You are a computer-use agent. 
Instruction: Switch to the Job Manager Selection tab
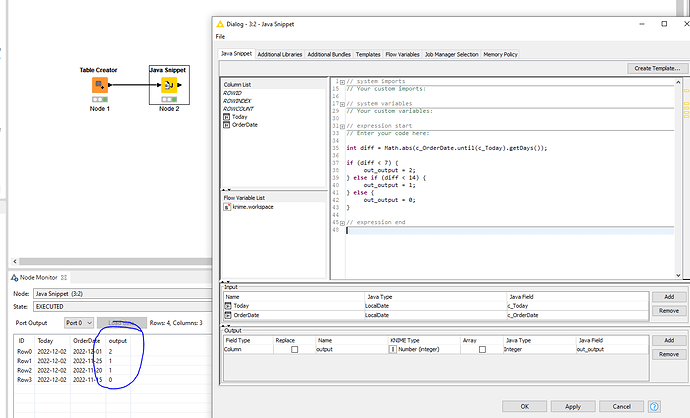(451, 55)
